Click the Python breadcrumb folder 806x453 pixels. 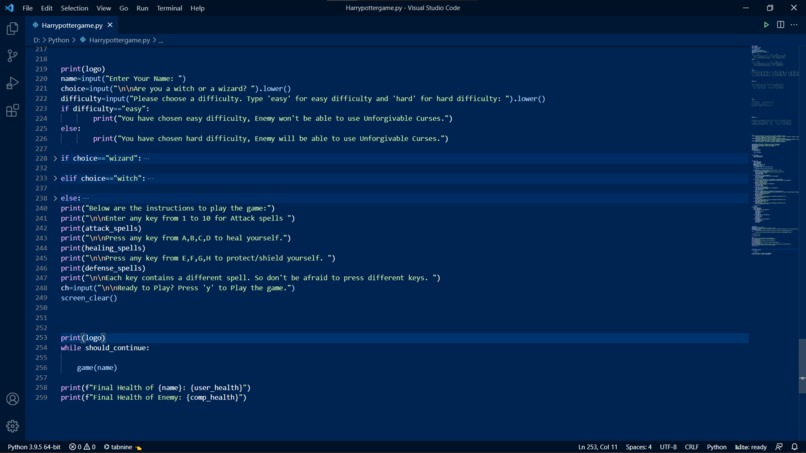click(59, 40)
